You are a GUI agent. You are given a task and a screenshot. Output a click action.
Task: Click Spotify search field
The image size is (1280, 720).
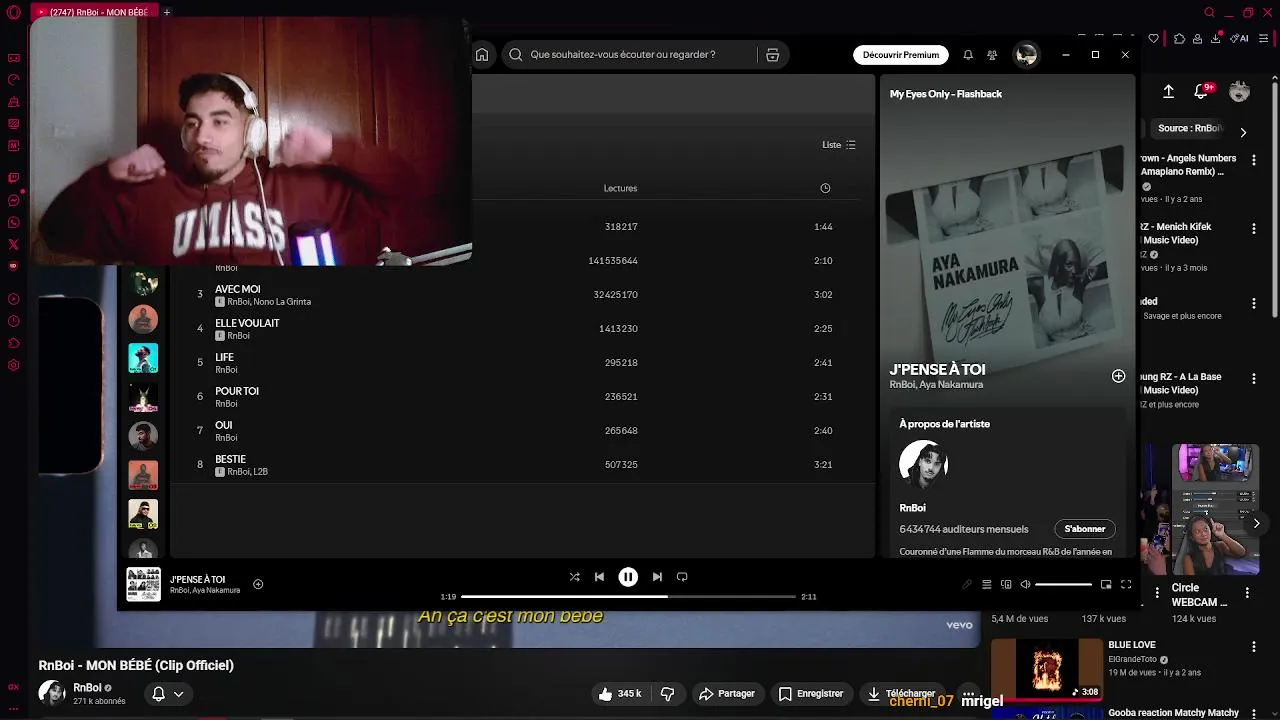tap(630, 55)
